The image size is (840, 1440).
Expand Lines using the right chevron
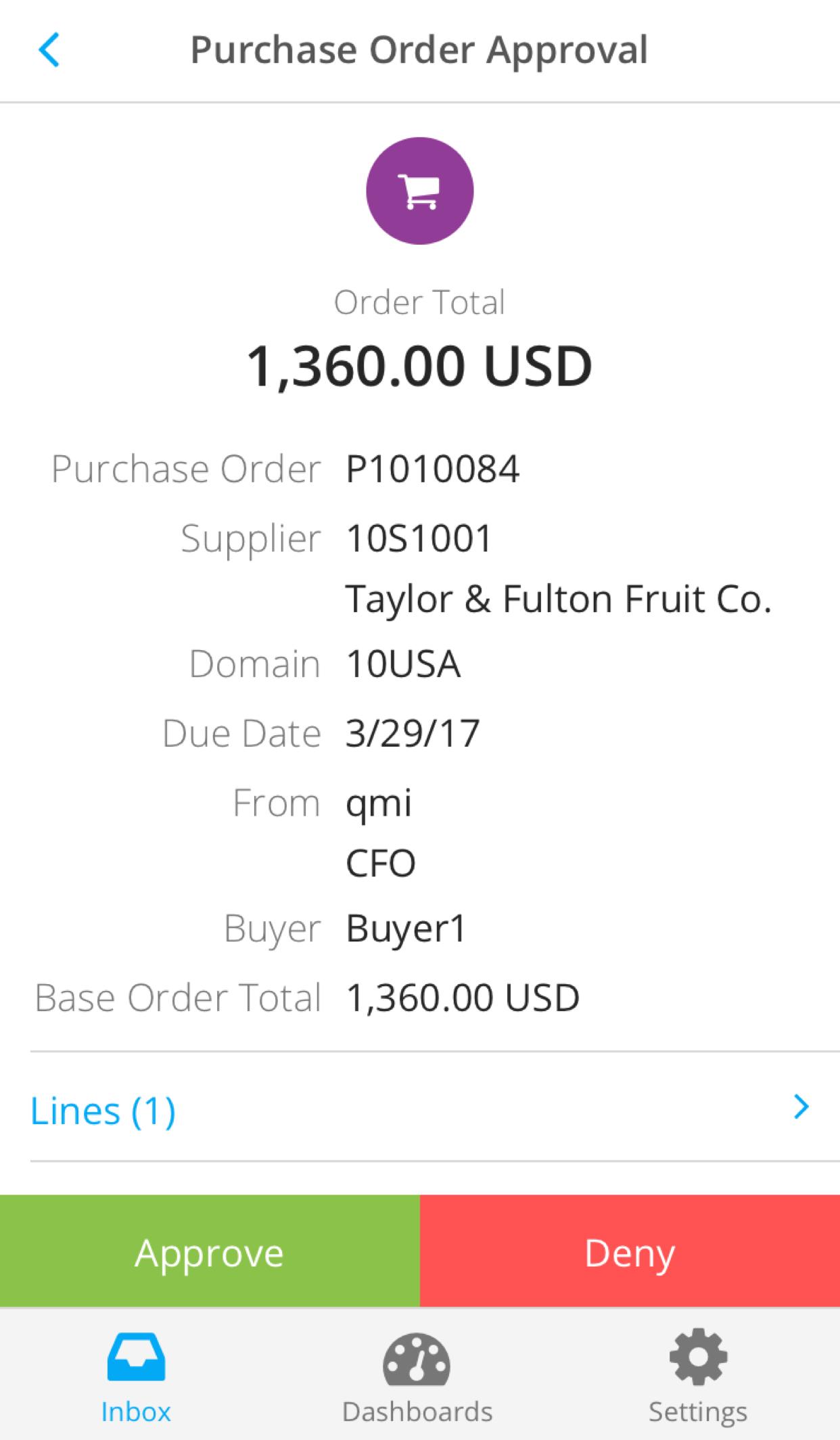click(x=801, y=1107)
